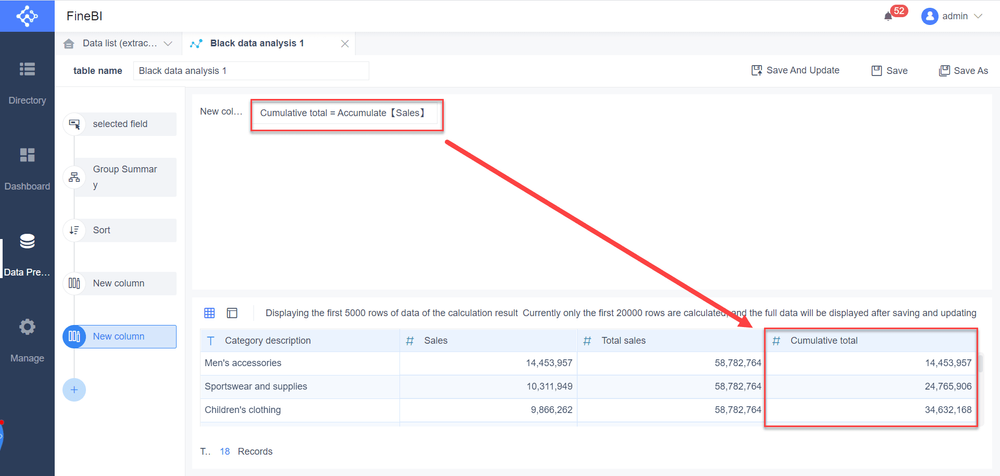
Task: Click the Save As button
Action: (963, 71)
